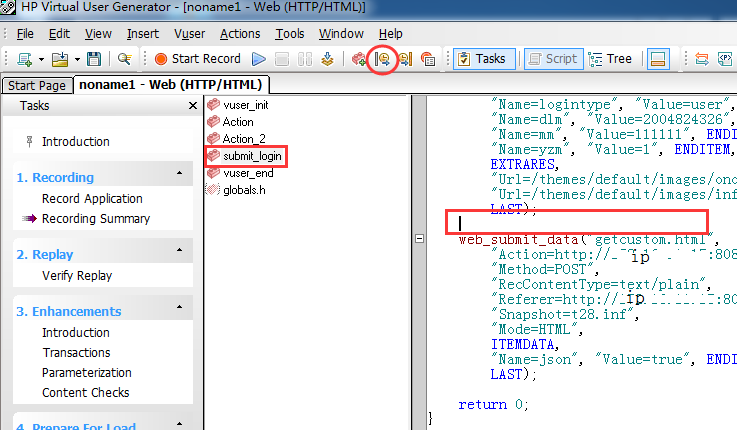Collapse the web_submit_data code block
Image resolution: width=737 pixels, height=430 pixels.
[420, 239]
